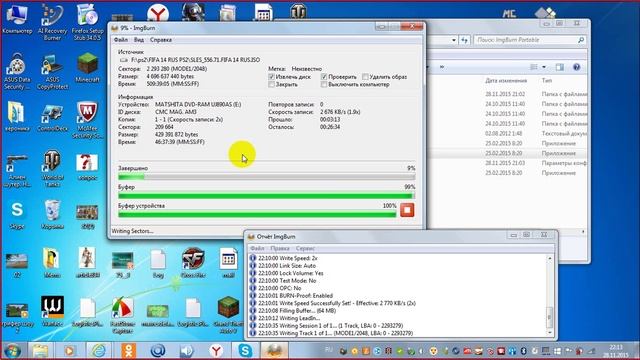Screen dimensions: 640x360
Task: Select the red question mark desktop icon
Action: [87, 167]
